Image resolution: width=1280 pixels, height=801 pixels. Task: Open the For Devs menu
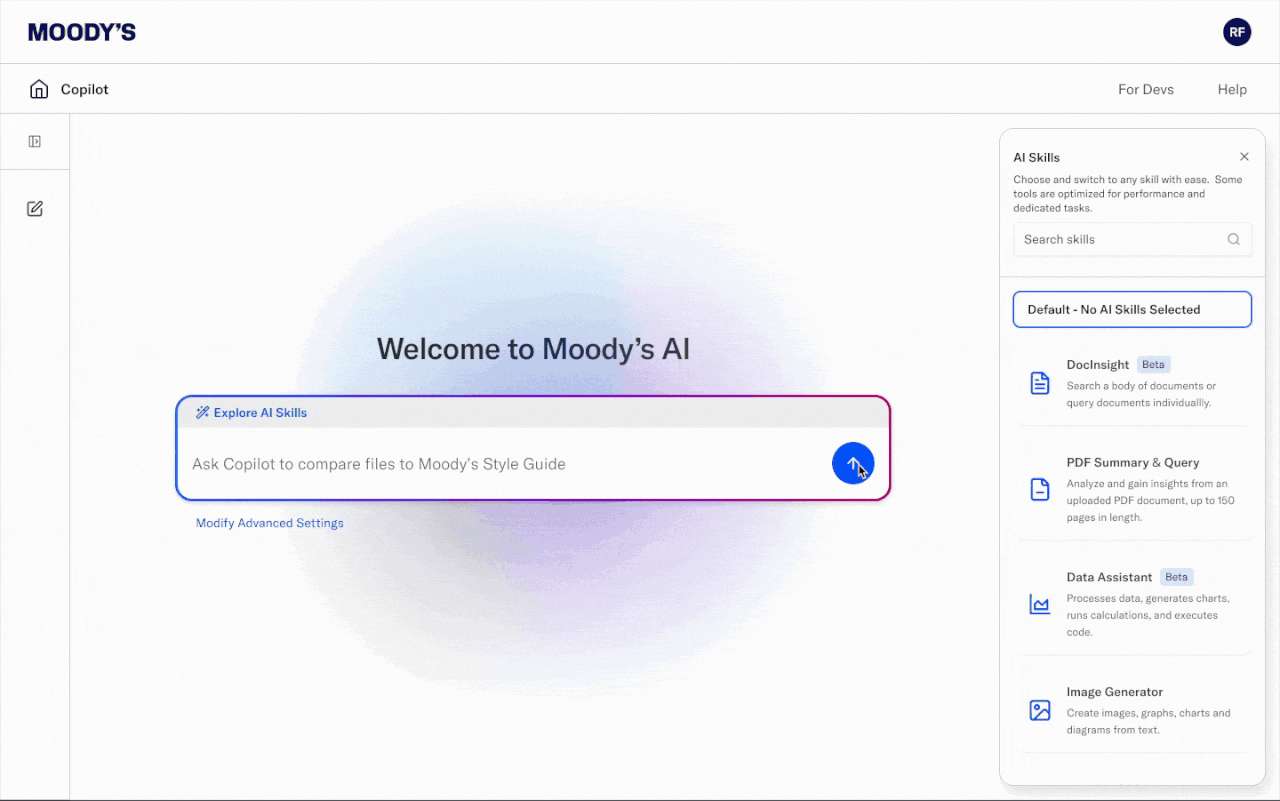[x=1145, y=88]
